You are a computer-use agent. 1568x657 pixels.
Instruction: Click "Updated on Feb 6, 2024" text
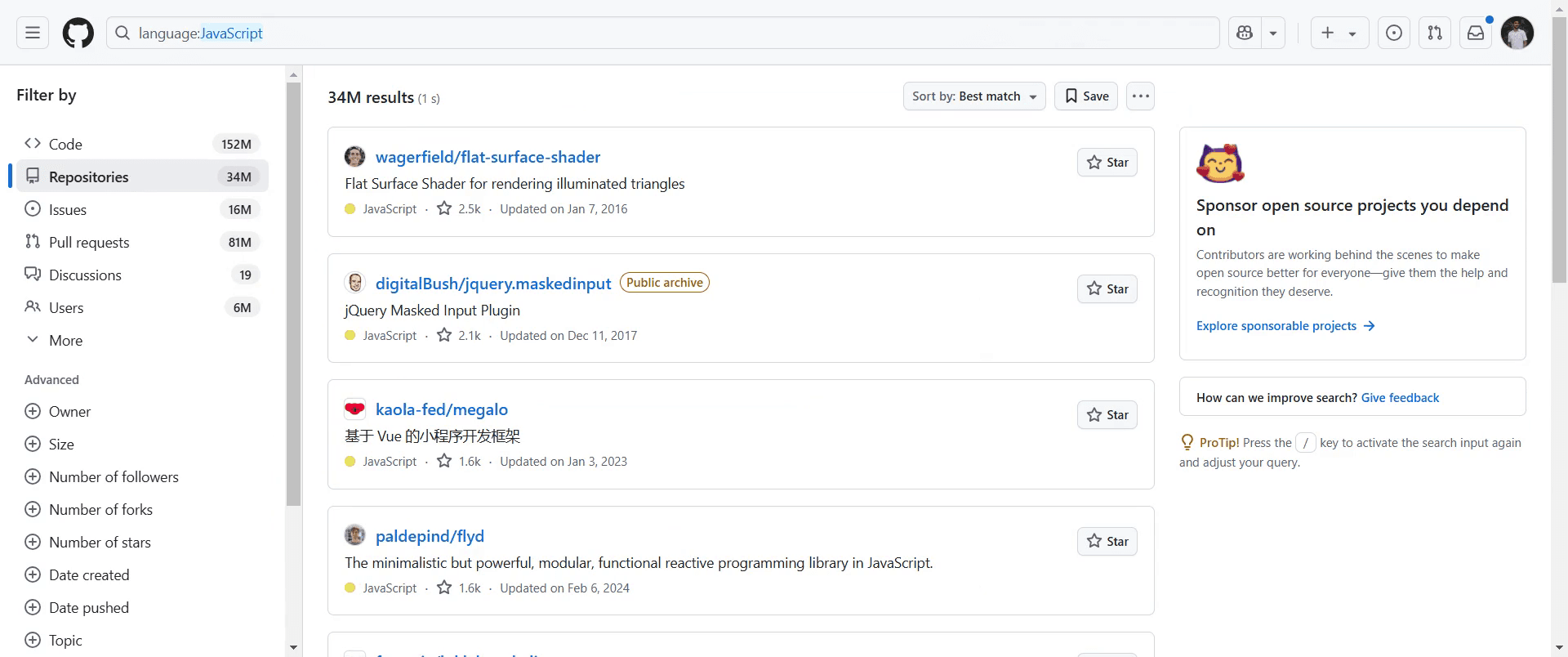(564, 588)
